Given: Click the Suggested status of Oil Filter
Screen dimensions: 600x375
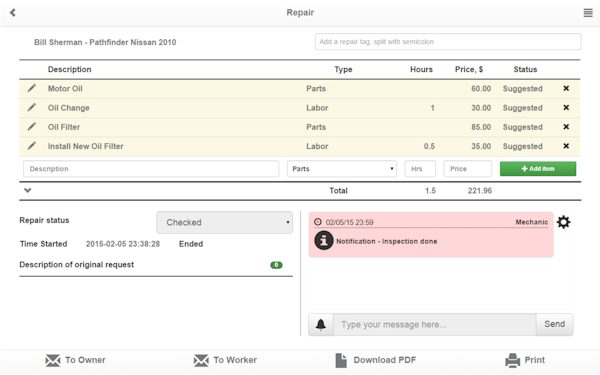Looking at the screenshot, I should (x=522, y=127).
